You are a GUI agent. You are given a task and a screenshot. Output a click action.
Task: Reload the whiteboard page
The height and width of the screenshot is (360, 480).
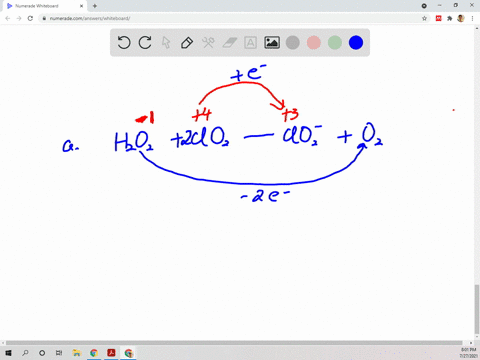30,18
